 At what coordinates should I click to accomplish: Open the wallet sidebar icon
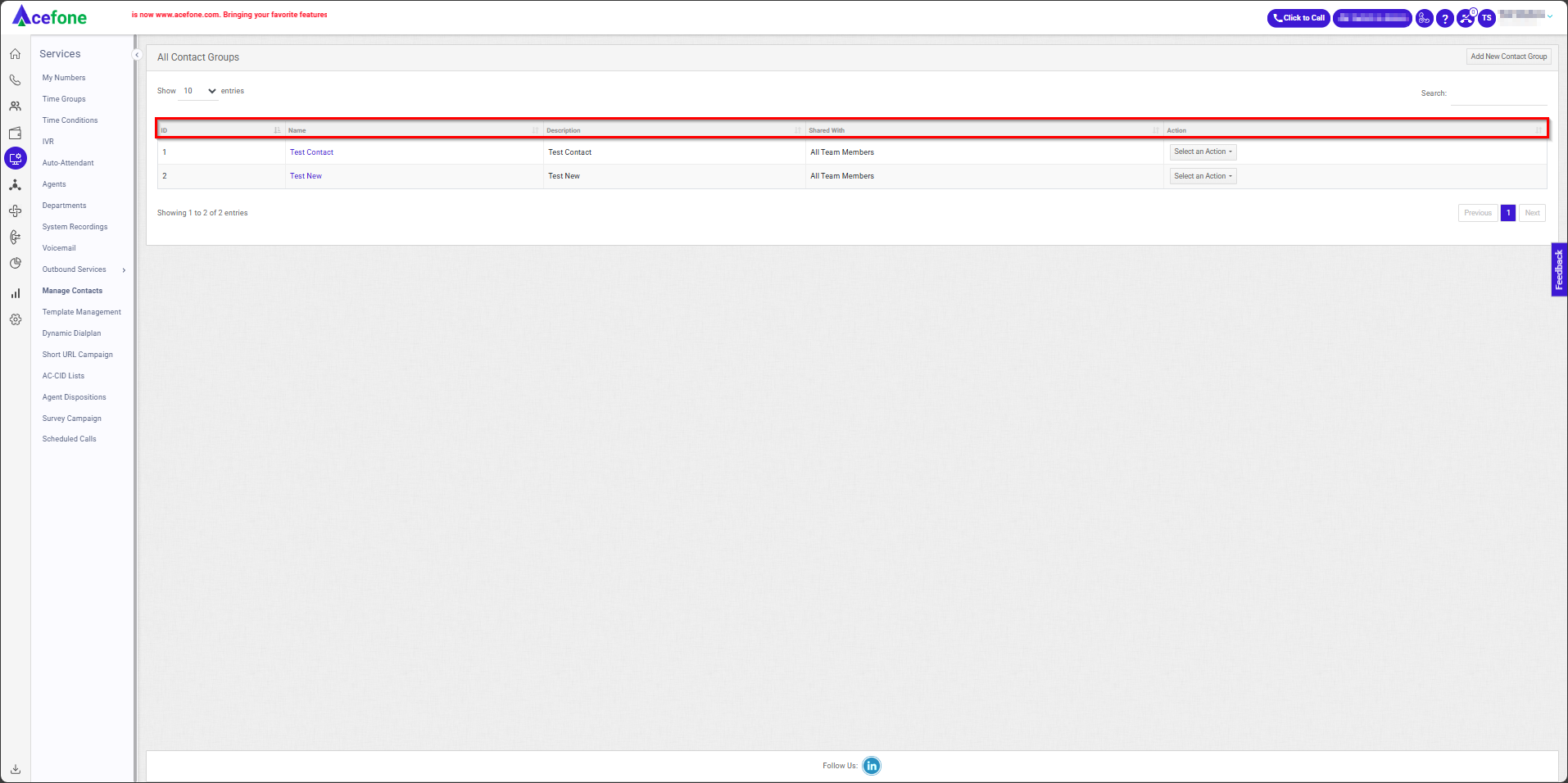click(x=15, y=133)
